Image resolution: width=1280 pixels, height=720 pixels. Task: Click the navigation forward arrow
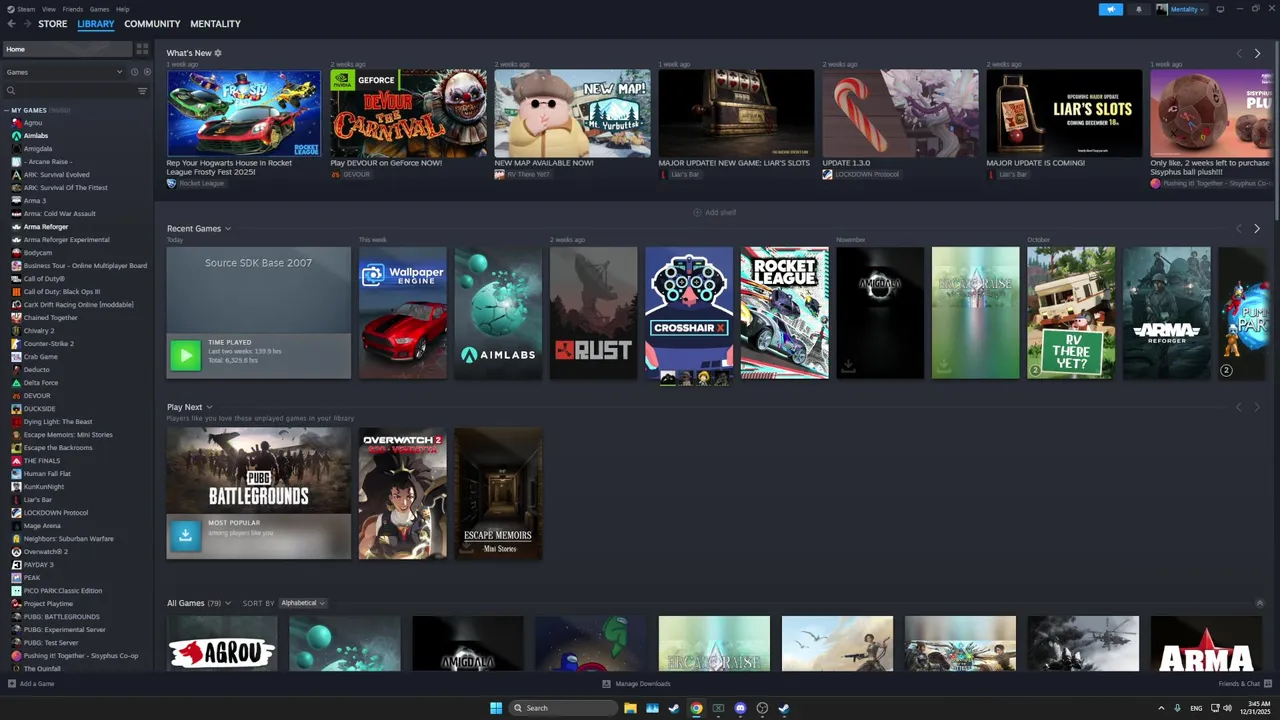(x=26, y=23)
